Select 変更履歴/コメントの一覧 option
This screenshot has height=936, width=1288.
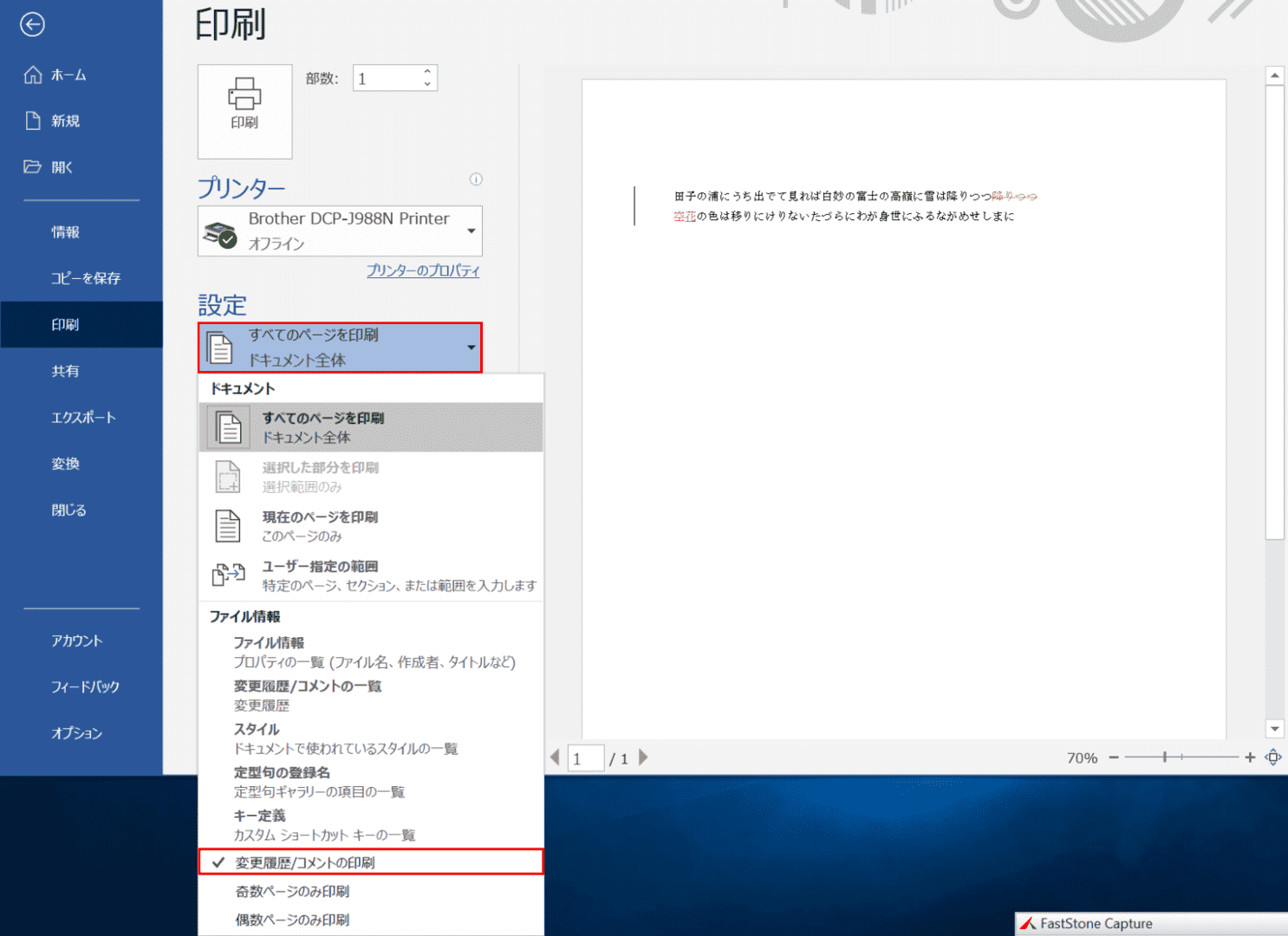point(371,696)
